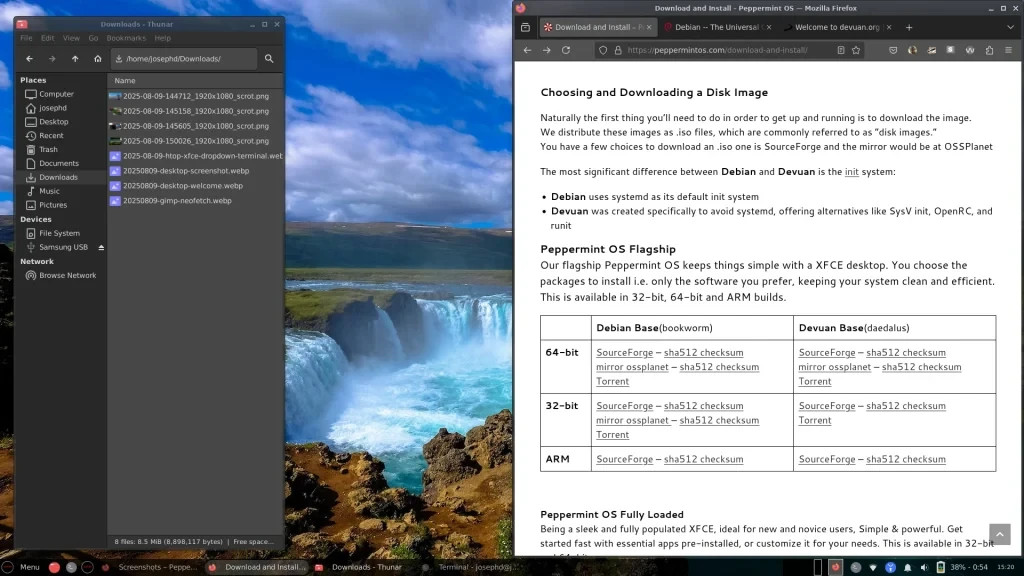Open Music in Places sidebar
This screenshot has width=1024, height=576.
pos(49,191)
